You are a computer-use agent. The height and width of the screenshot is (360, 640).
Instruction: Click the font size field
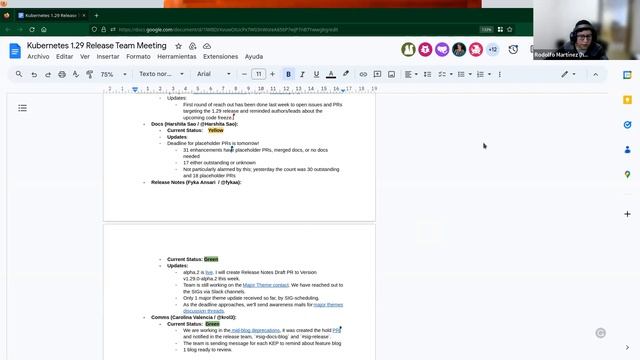click(x=258, y=74)
